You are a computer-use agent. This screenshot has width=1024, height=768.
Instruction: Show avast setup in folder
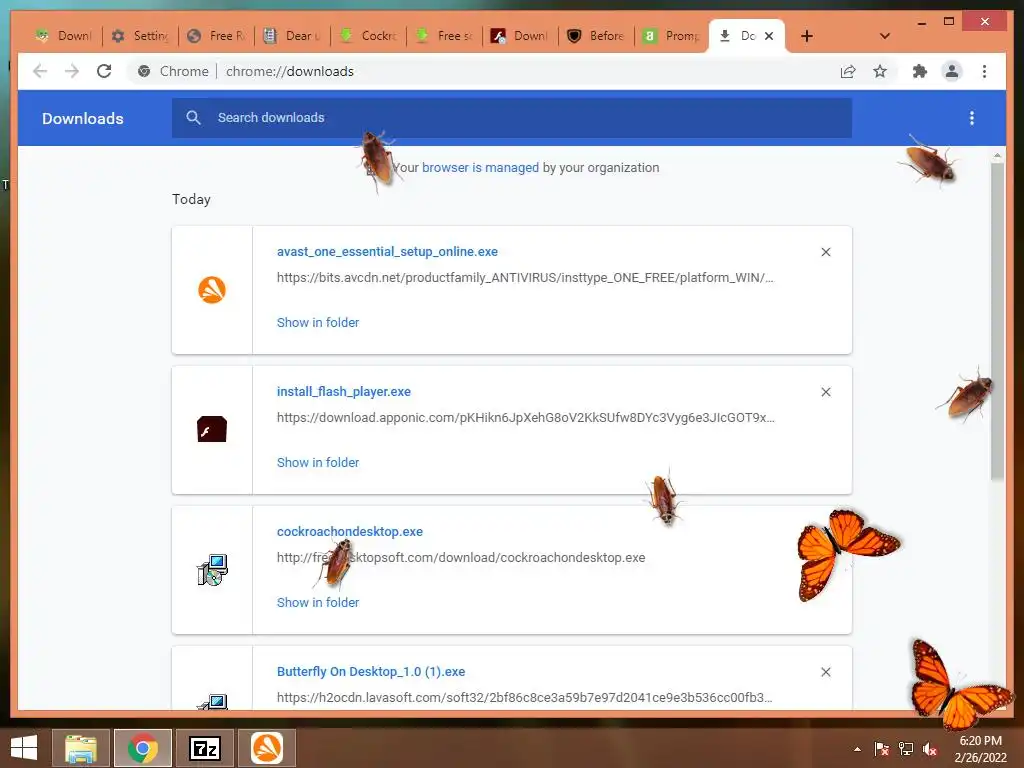(x=318, y=323)
